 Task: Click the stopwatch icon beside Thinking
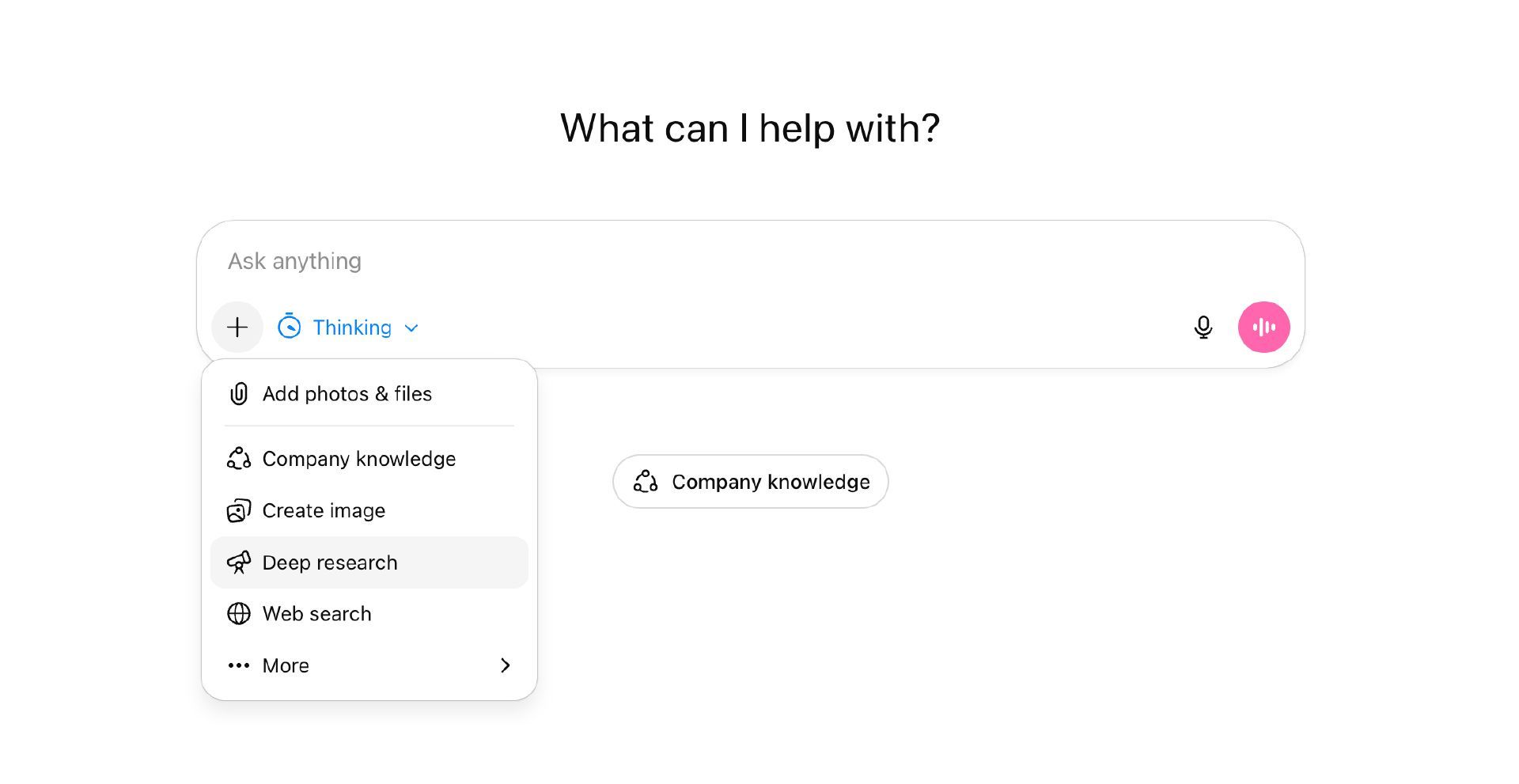coord(290,327)
